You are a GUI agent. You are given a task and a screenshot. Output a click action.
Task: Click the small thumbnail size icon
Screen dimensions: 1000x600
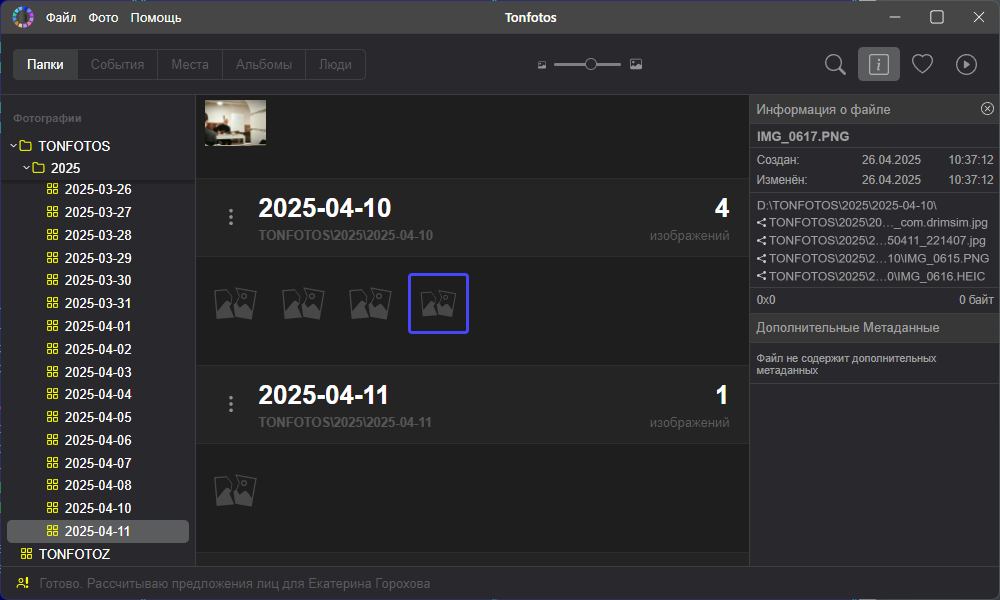pyautogui.click(x=542, y=64)
